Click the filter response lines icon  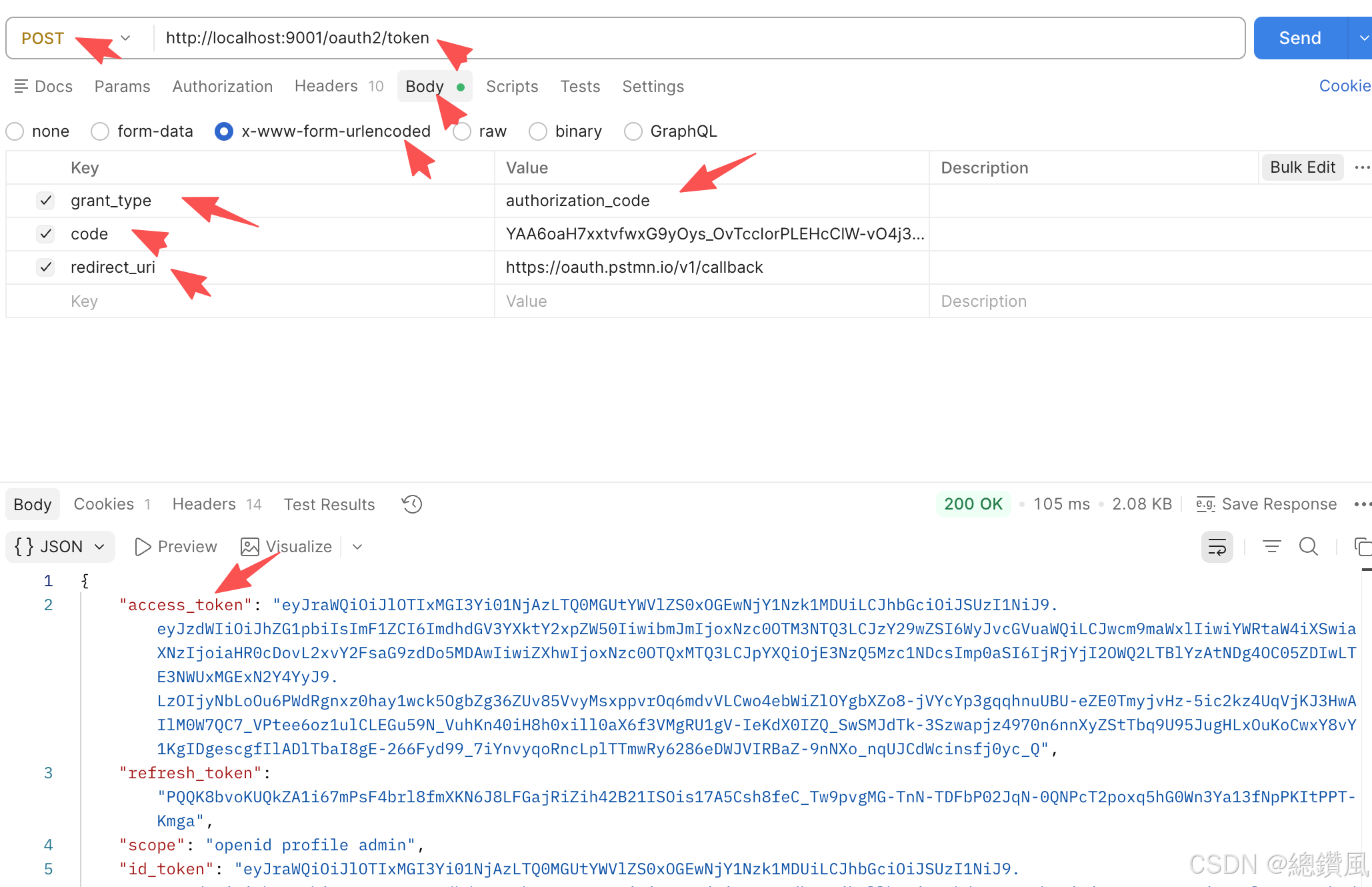(x=1271, y=547)
